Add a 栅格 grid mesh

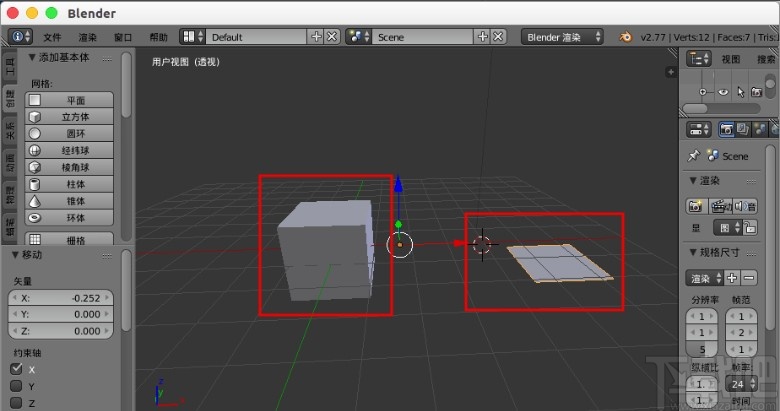tap(69, 239)
